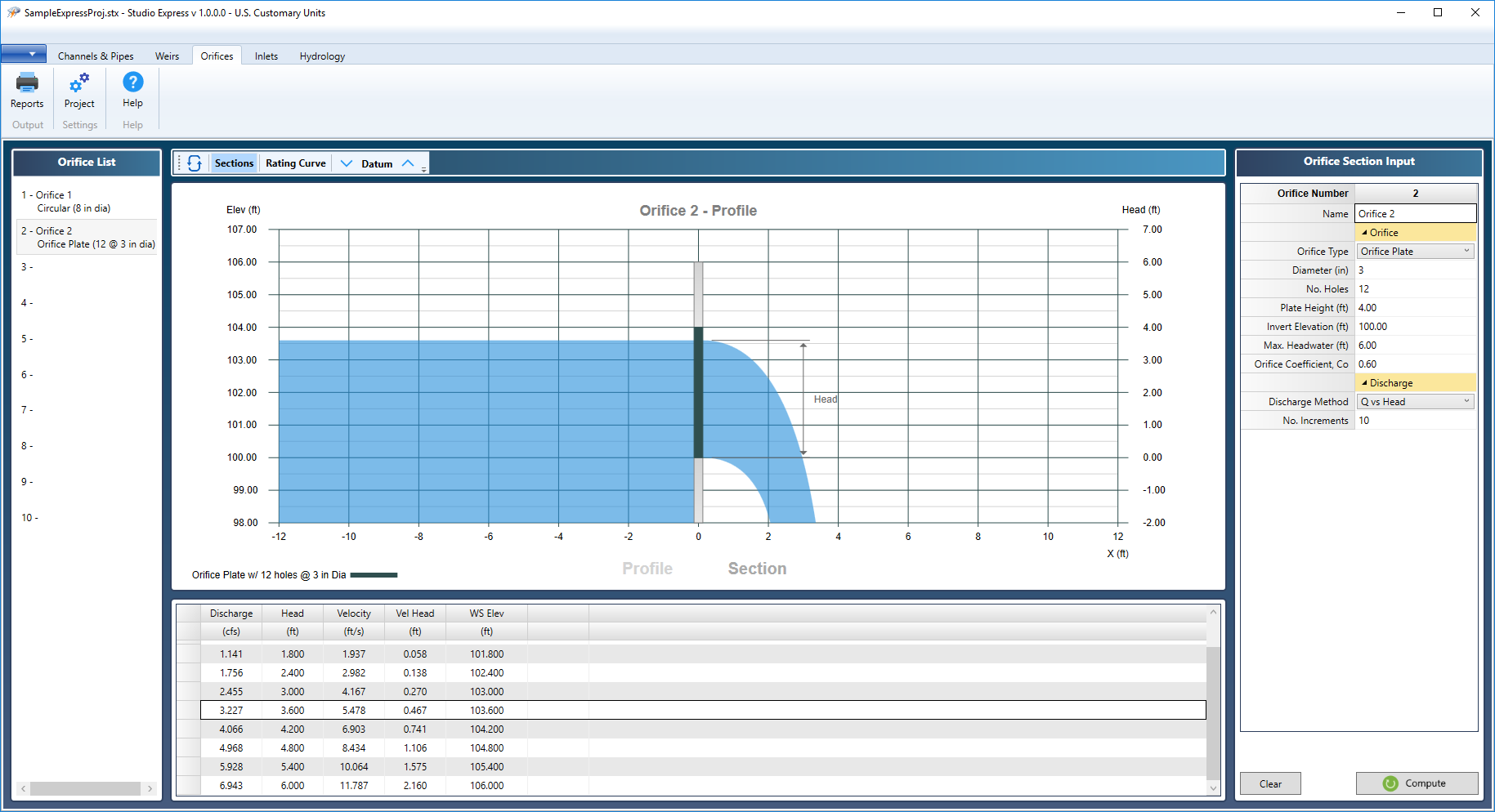The width and height of the screenshot is (1495, 812).
Task: Click the Clear button
Action: point(1269,783)
